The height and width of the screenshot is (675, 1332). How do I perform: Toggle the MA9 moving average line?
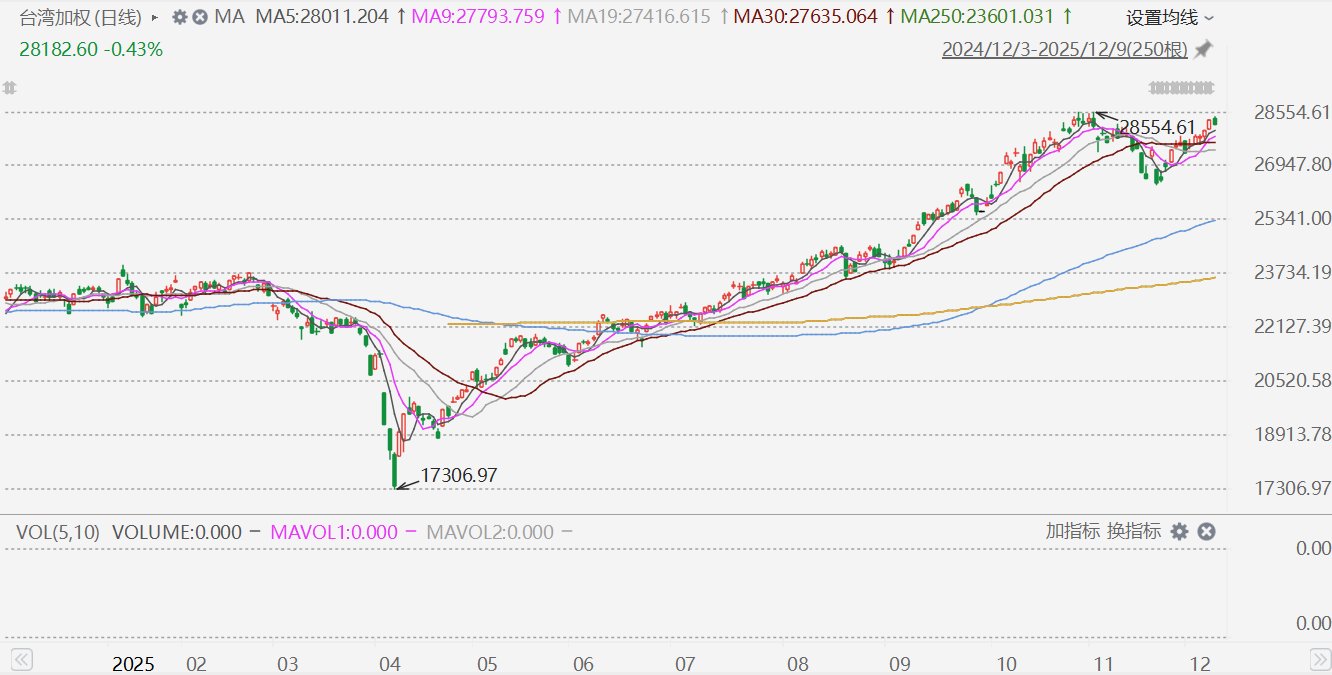tap(479, 17)
